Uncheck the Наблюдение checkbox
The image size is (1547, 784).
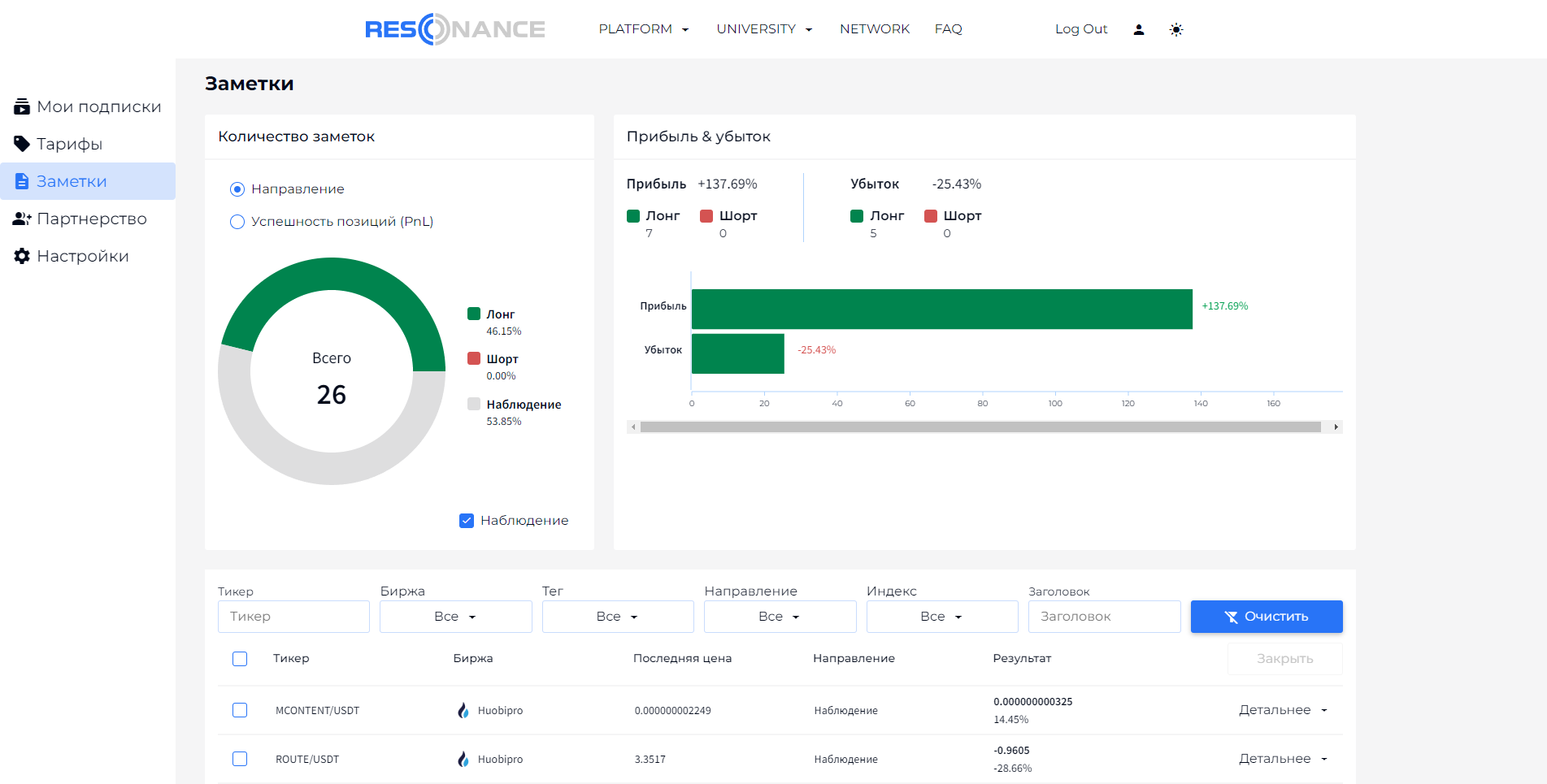tap(467, 521)
